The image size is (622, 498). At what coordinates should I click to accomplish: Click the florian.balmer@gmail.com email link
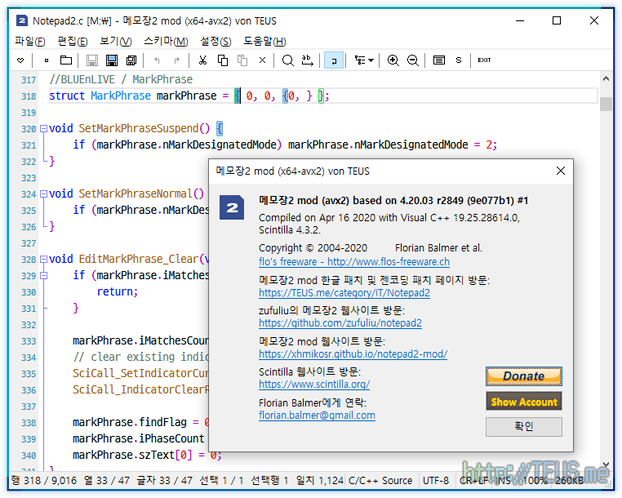(x=317, y=415)
